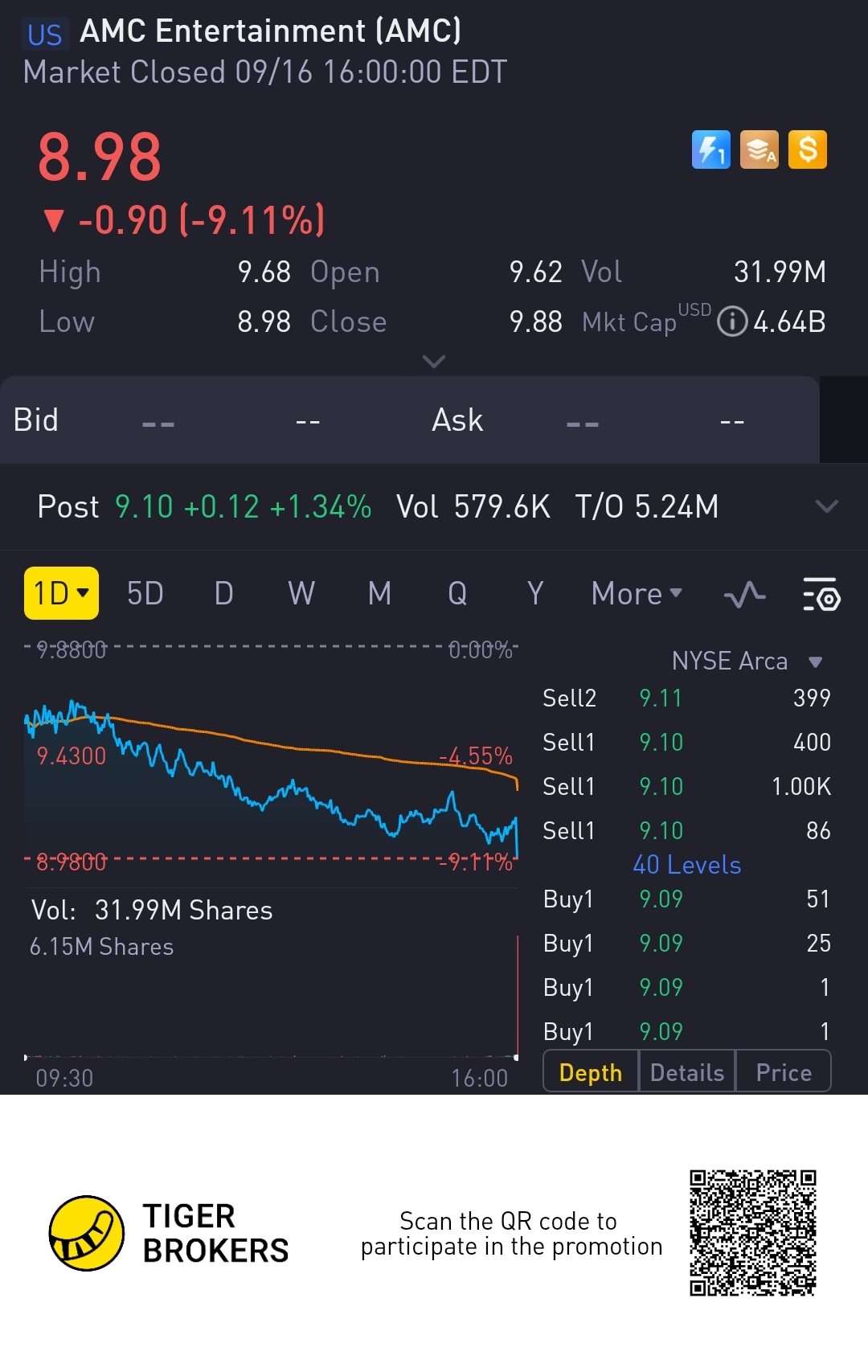Tap the yellow dollar sign icon
Image resolution: width=868 pixels, height=1372 pixels.
pos(808,149)
